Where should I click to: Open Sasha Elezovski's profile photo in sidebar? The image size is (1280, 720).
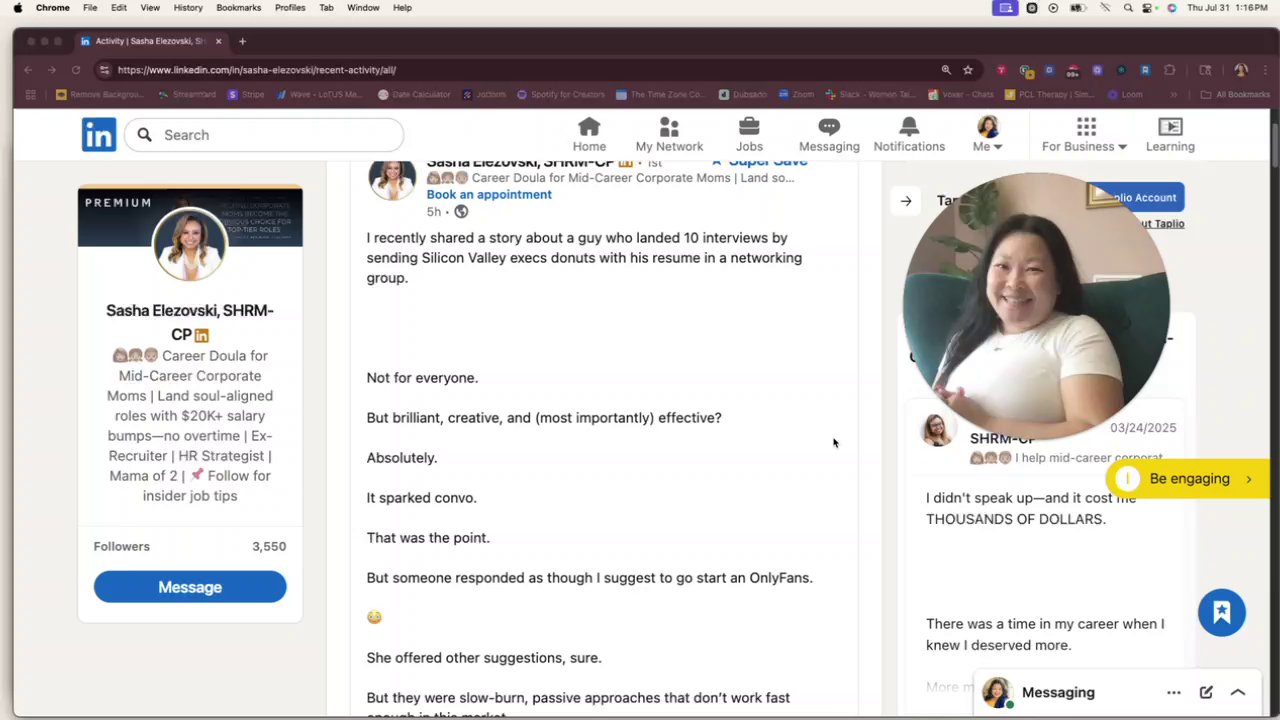[x=190, y=245]
